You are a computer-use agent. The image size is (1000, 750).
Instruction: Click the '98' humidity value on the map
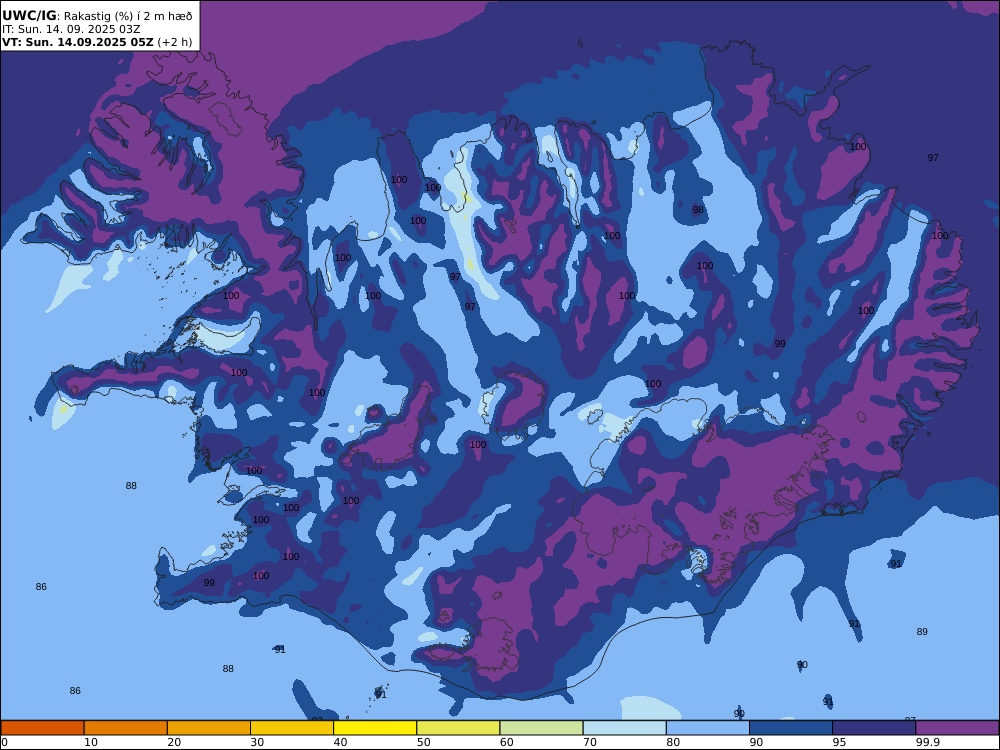(x=698, y=210)
